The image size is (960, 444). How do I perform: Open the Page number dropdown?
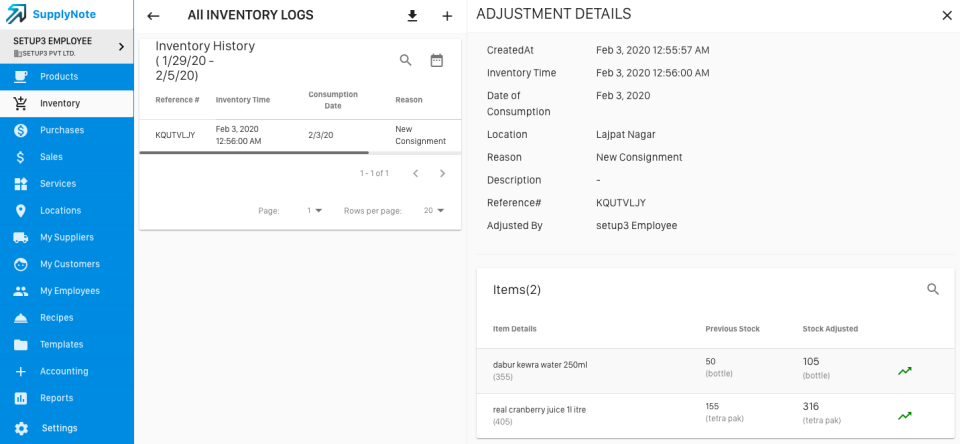[315, 211]
